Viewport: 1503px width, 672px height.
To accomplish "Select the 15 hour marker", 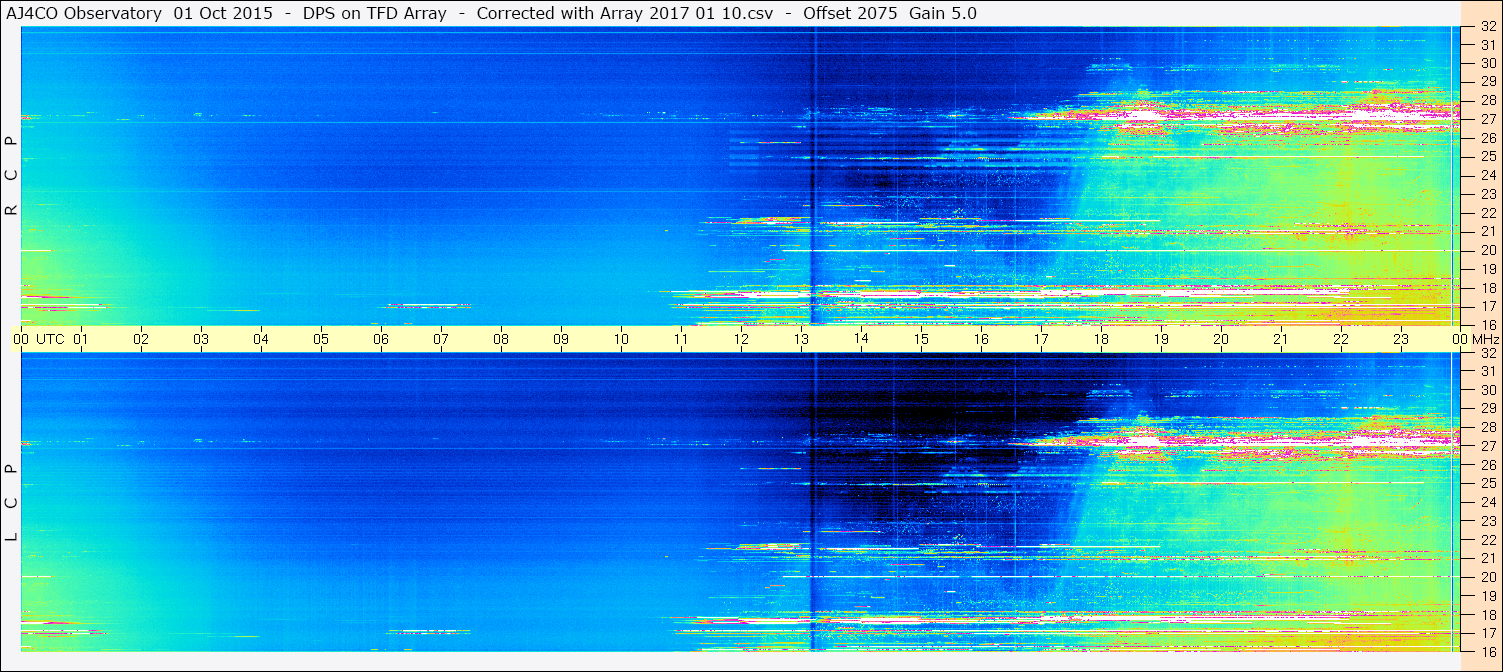I will pos(921,339).
